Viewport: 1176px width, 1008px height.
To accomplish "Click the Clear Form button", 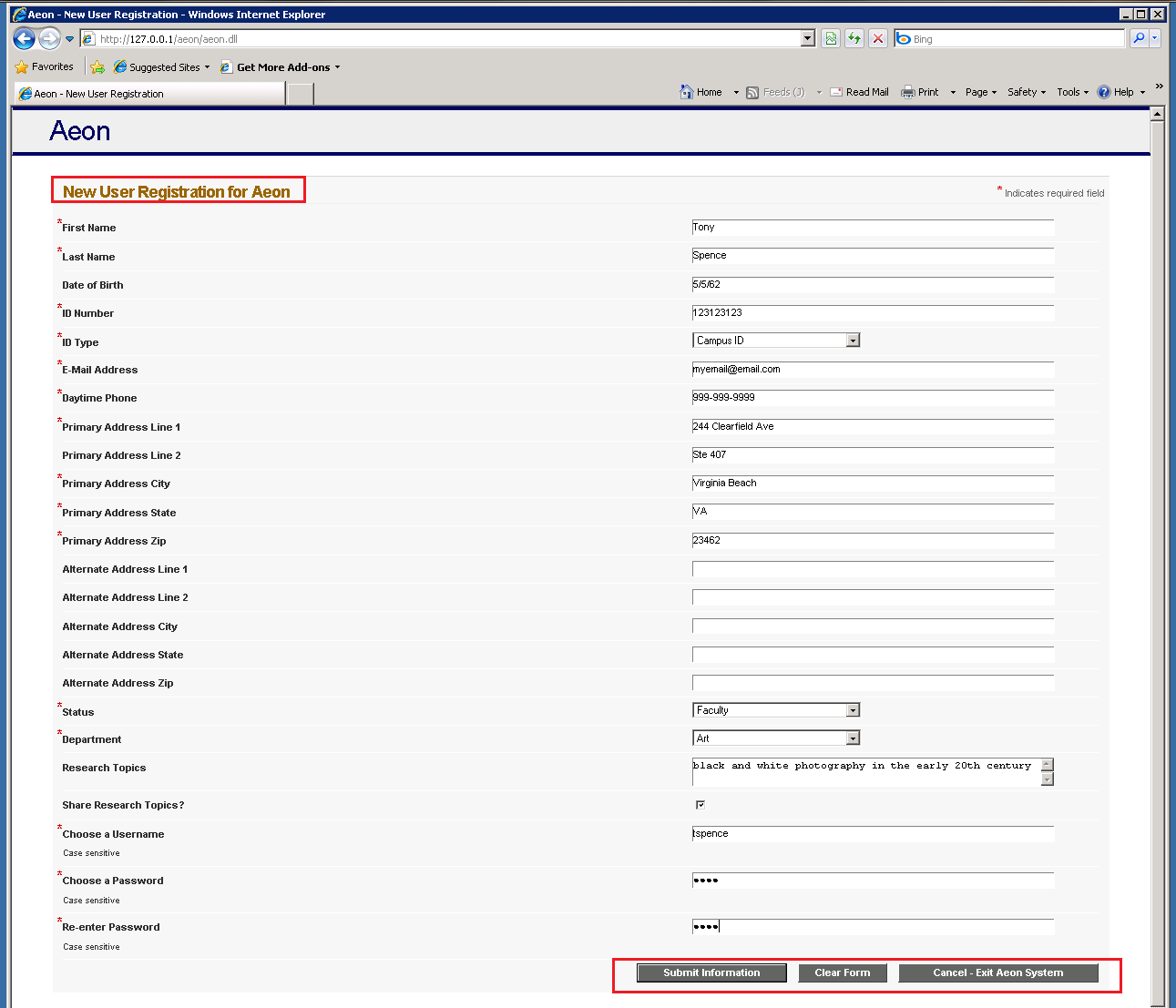I will click(x=842, y=972).
